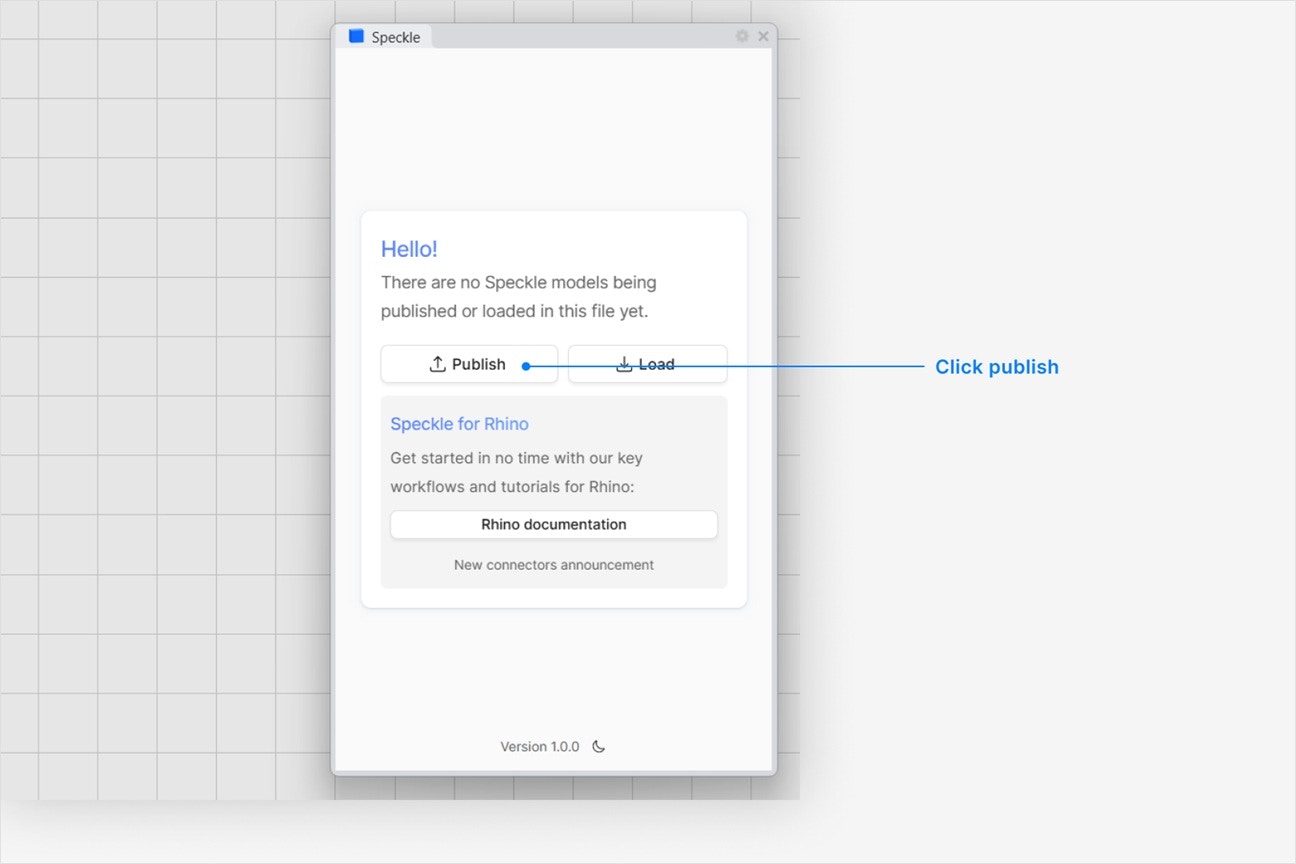Viewport: 1296px width, 864px height.
Task: Open New connectors announcement link
Action: [x=554, y=565]
